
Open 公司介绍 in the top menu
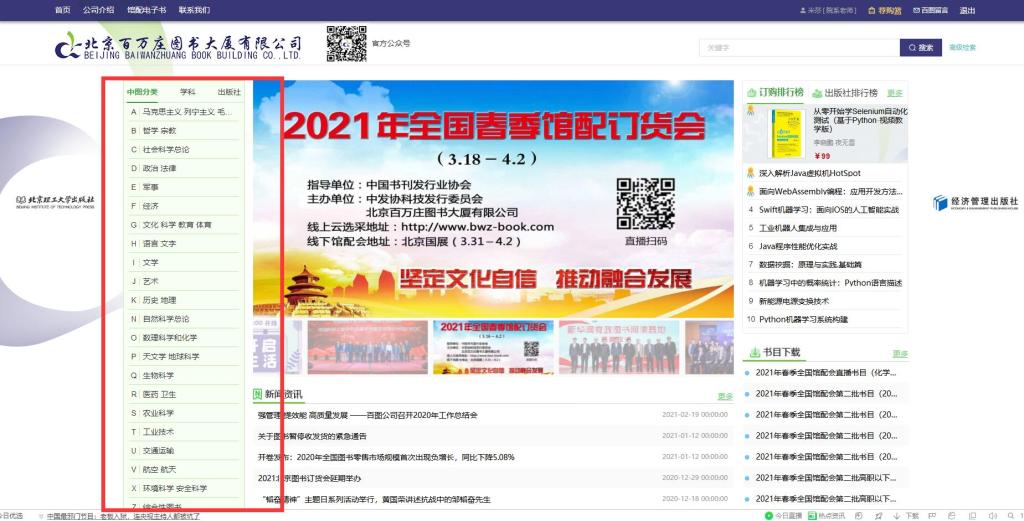[x=98, y=10]
